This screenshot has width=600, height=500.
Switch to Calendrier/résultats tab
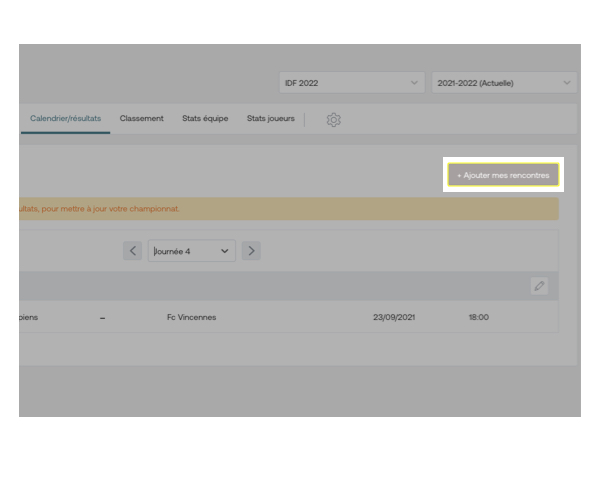tap(65, 119)
